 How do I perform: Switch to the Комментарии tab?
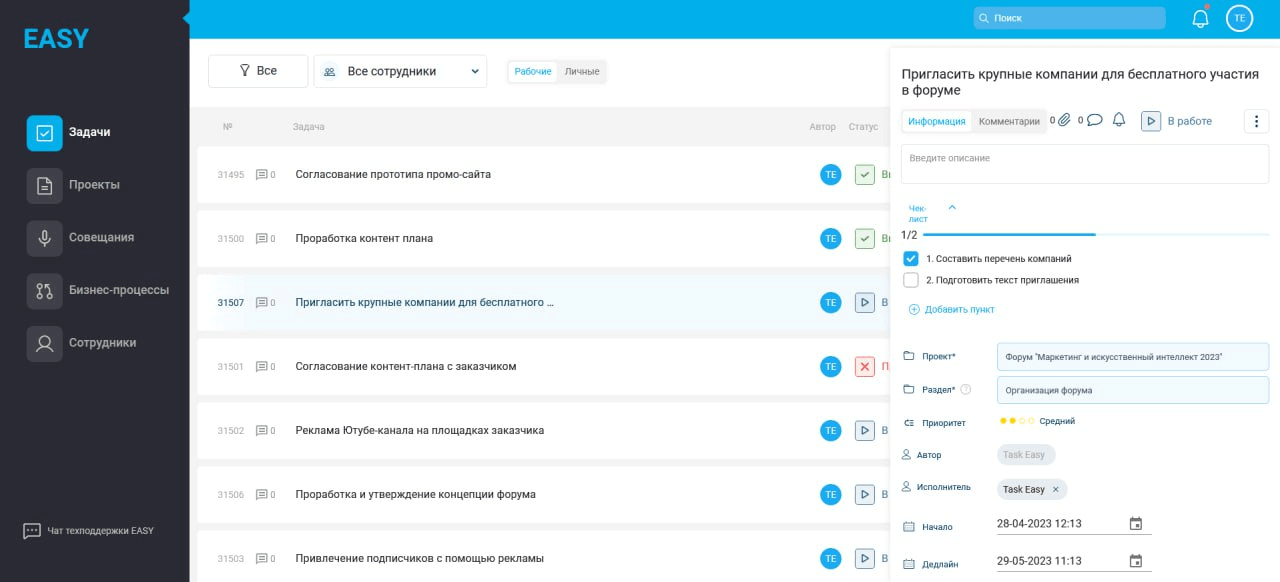coord(1009,121)
